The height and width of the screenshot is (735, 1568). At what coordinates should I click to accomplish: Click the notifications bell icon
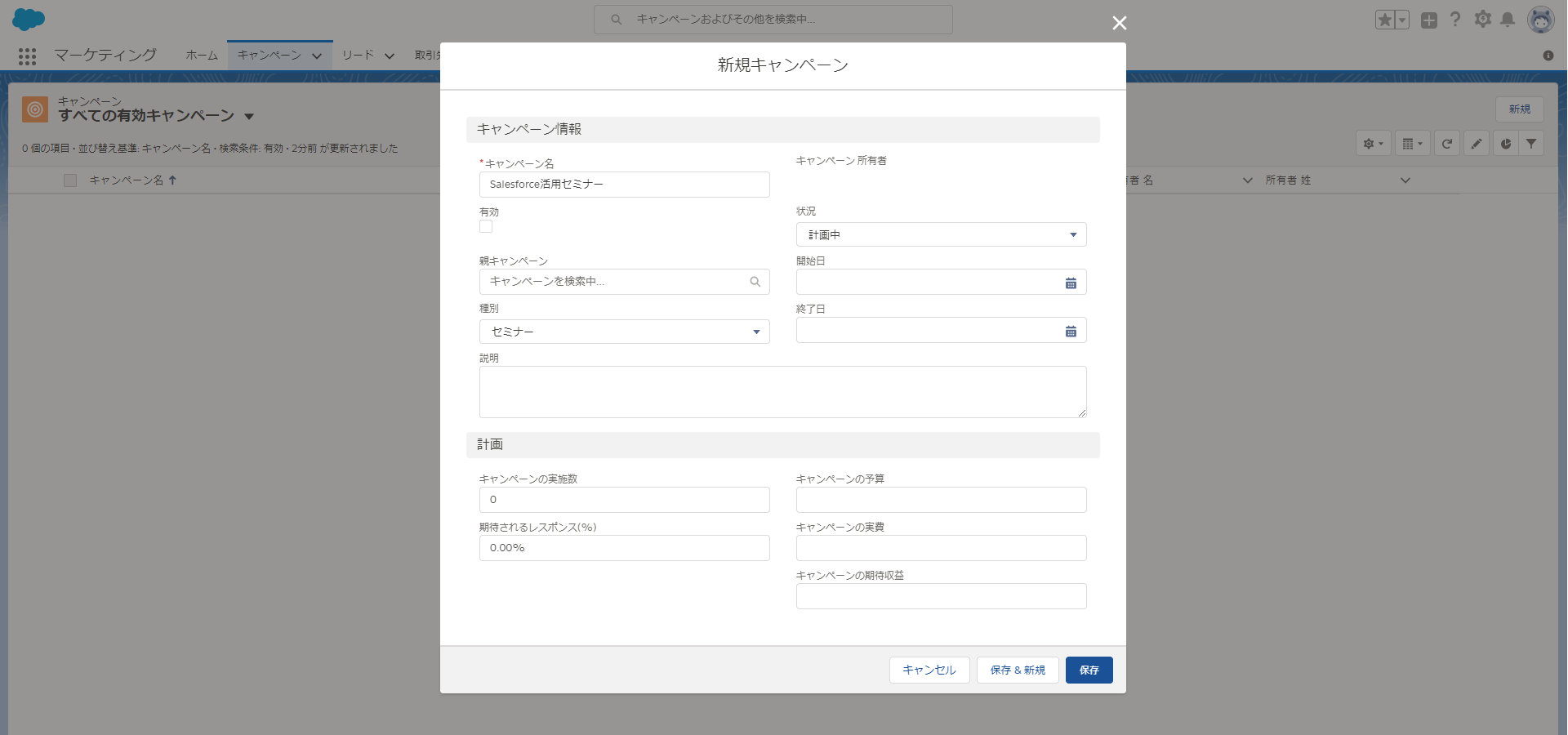[1508, 20]
